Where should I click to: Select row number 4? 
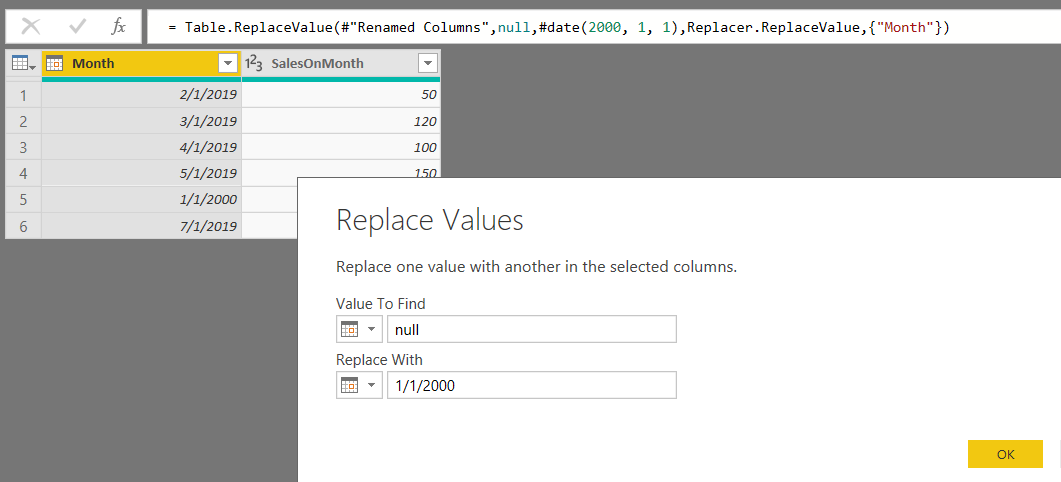pyautogui.click(x=24, y=173)
